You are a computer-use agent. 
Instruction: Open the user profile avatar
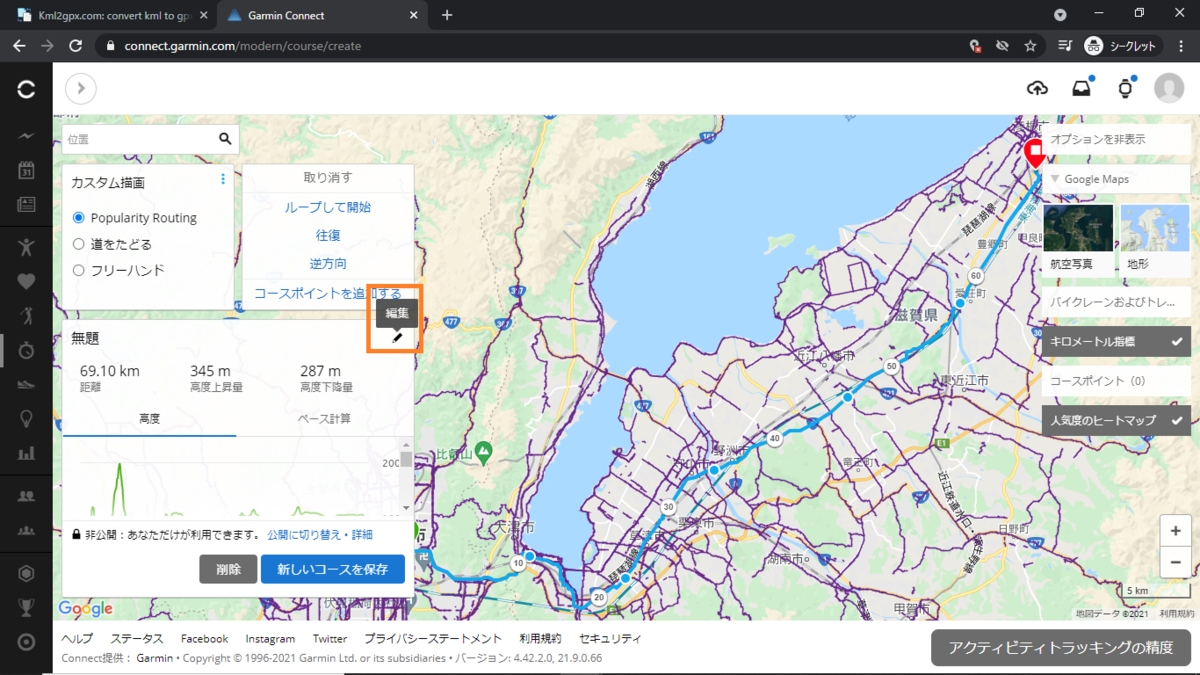[1169, 88]
